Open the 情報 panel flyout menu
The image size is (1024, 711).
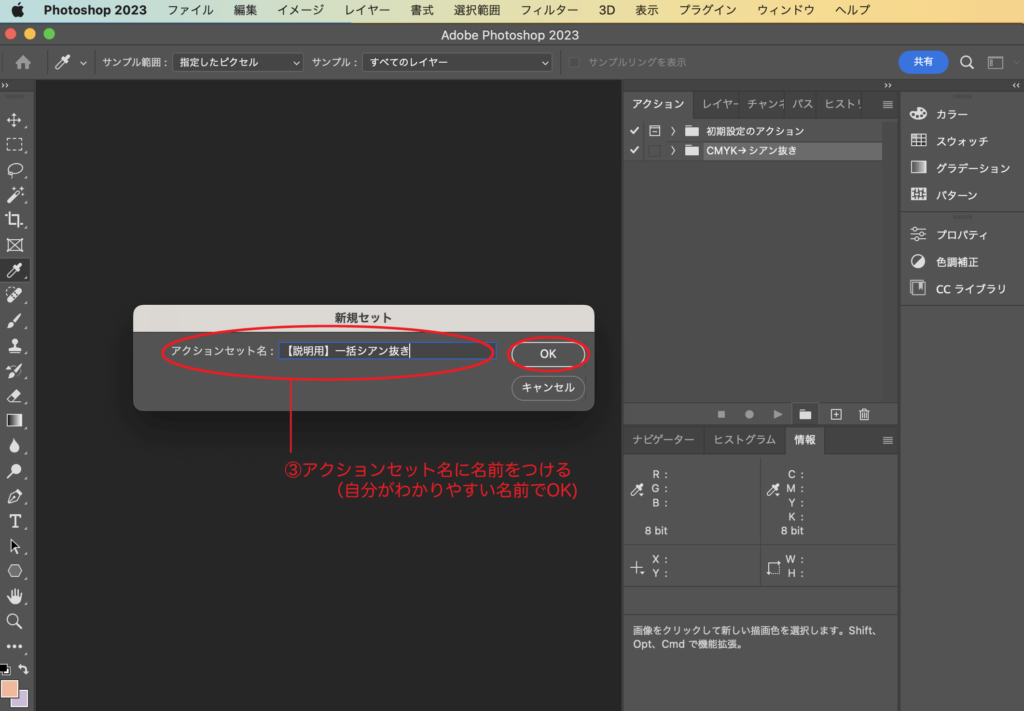tap(888, 440)
